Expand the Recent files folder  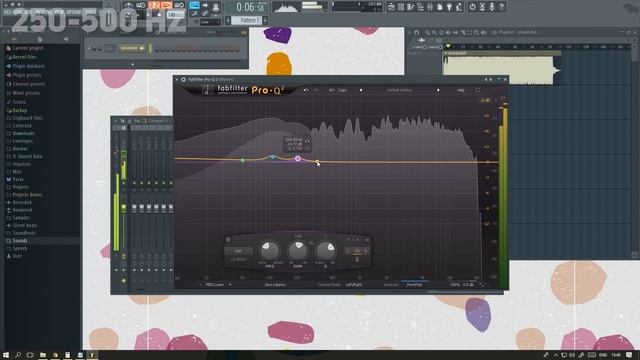[x=21, y=57]
